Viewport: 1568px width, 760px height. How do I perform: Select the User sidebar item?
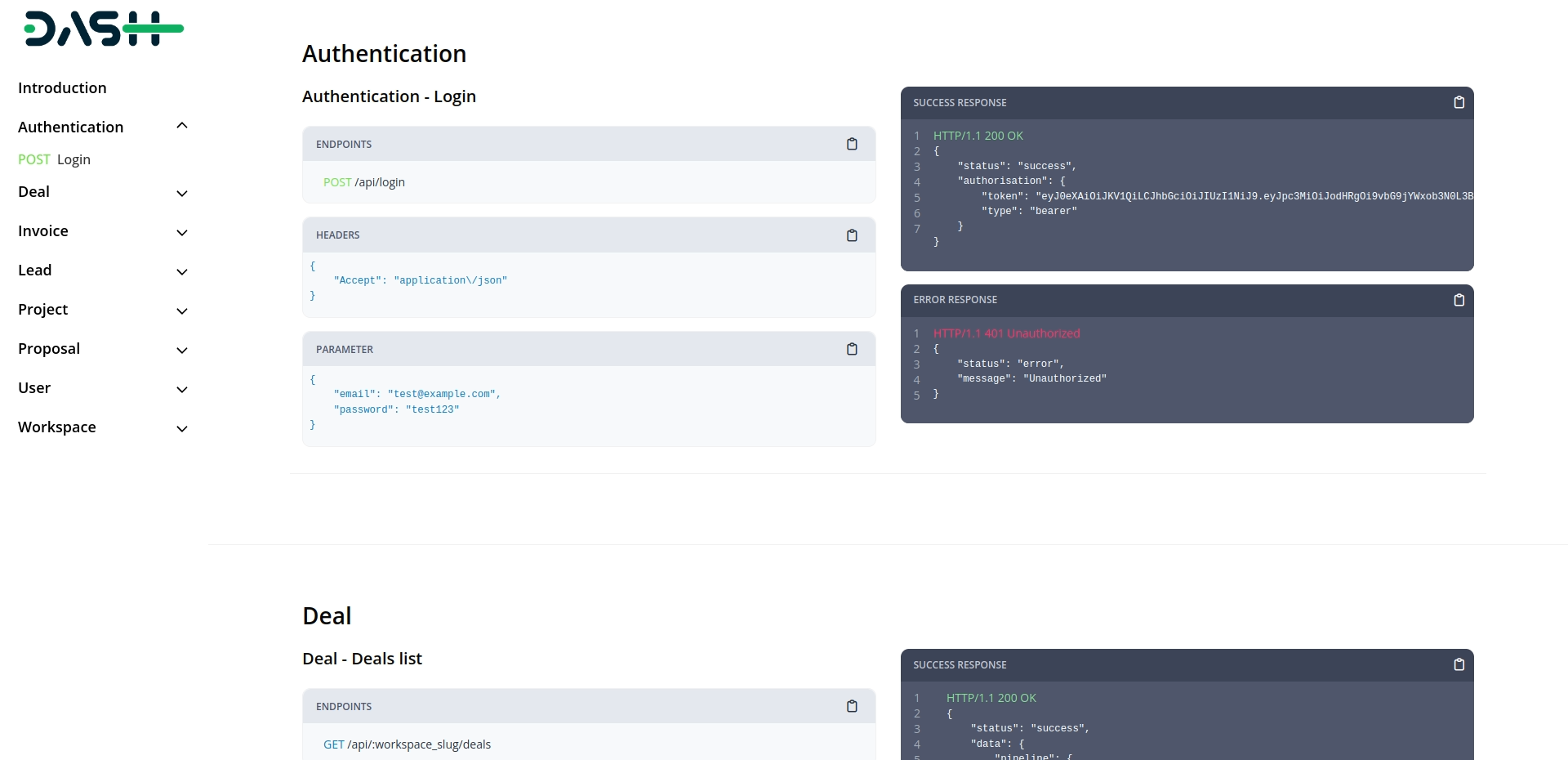(x=34, y=388)
